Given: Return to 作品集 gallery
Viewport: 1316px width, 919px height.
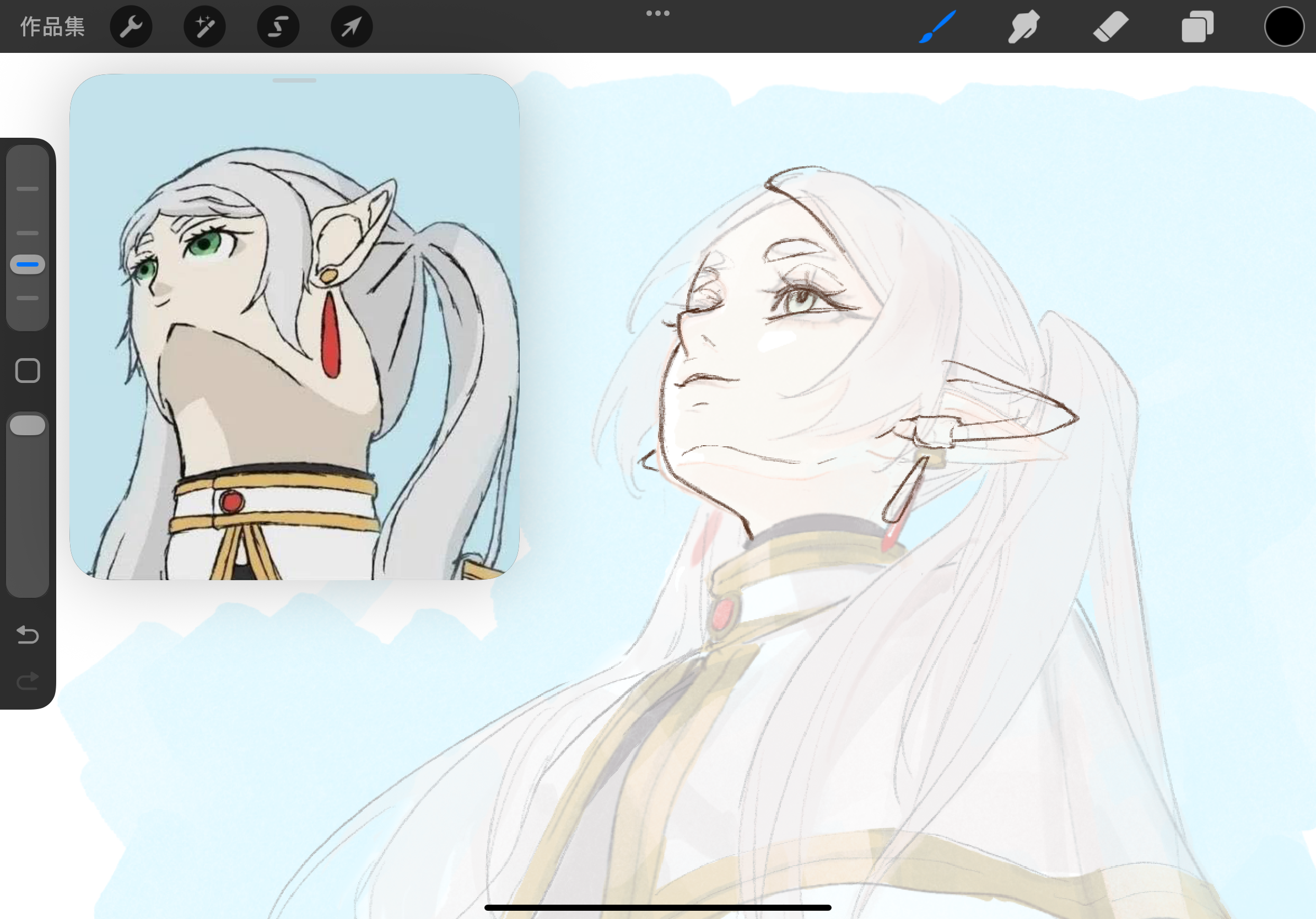Looking at the screenshot, I should 52,26.
